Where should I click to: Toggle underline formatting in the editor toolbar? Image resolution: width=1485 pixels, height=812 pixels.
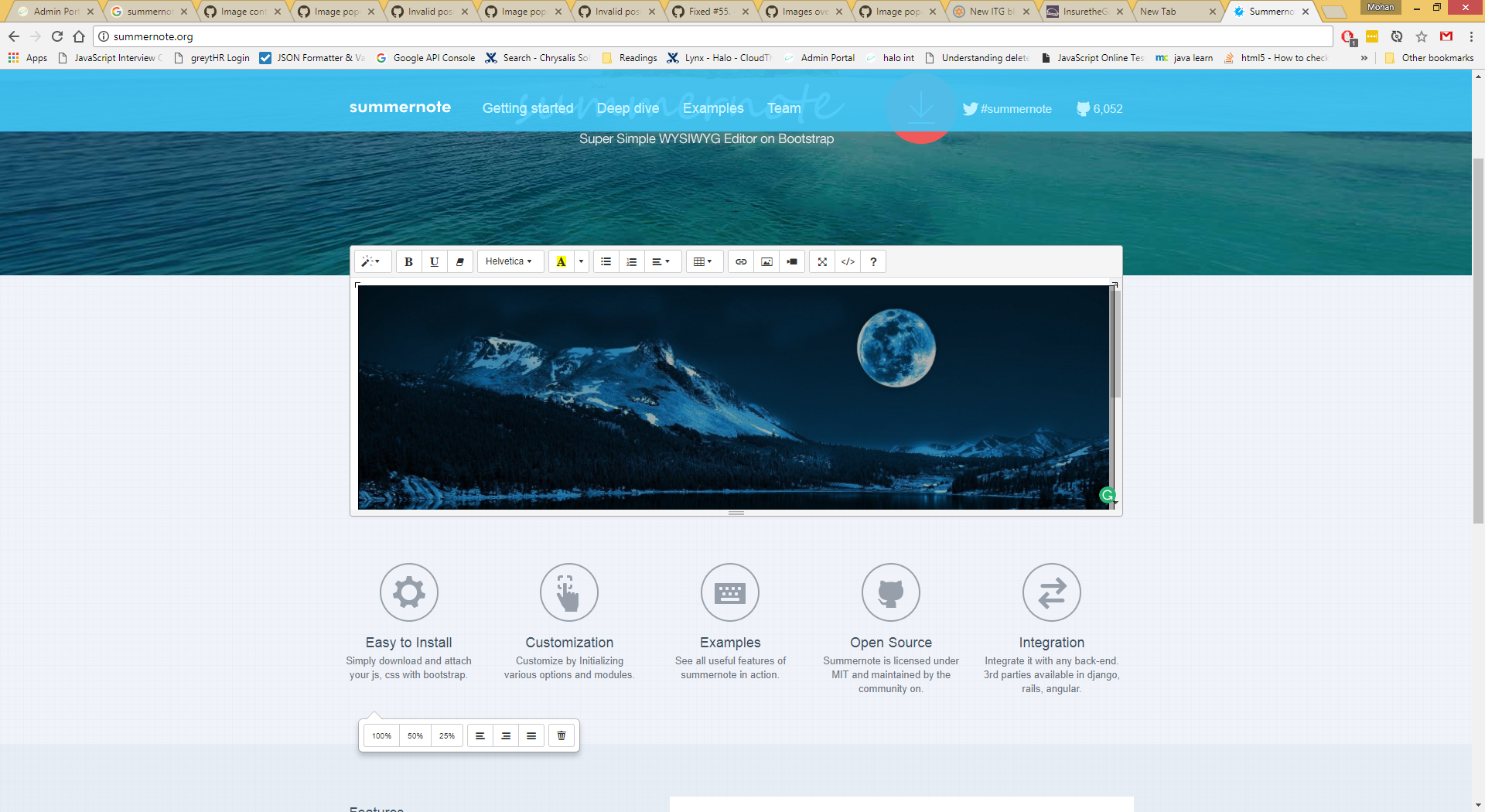[434, 261]
